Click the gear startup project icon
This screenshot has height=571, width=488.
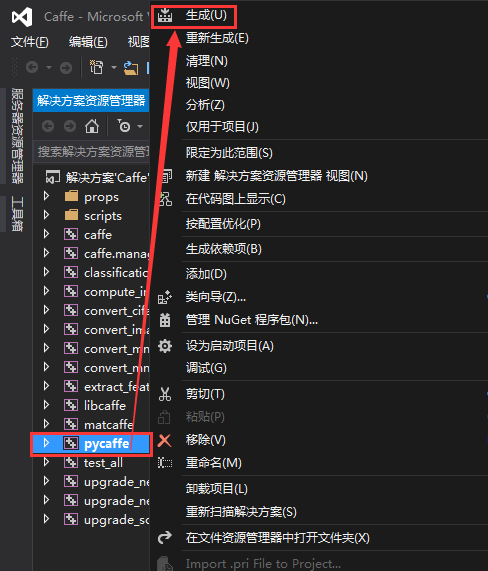[165, 346]
